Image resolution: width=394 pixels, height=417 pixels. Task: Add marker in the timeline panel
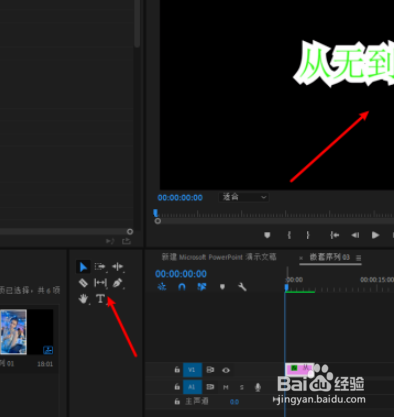(x=222, y=287)
